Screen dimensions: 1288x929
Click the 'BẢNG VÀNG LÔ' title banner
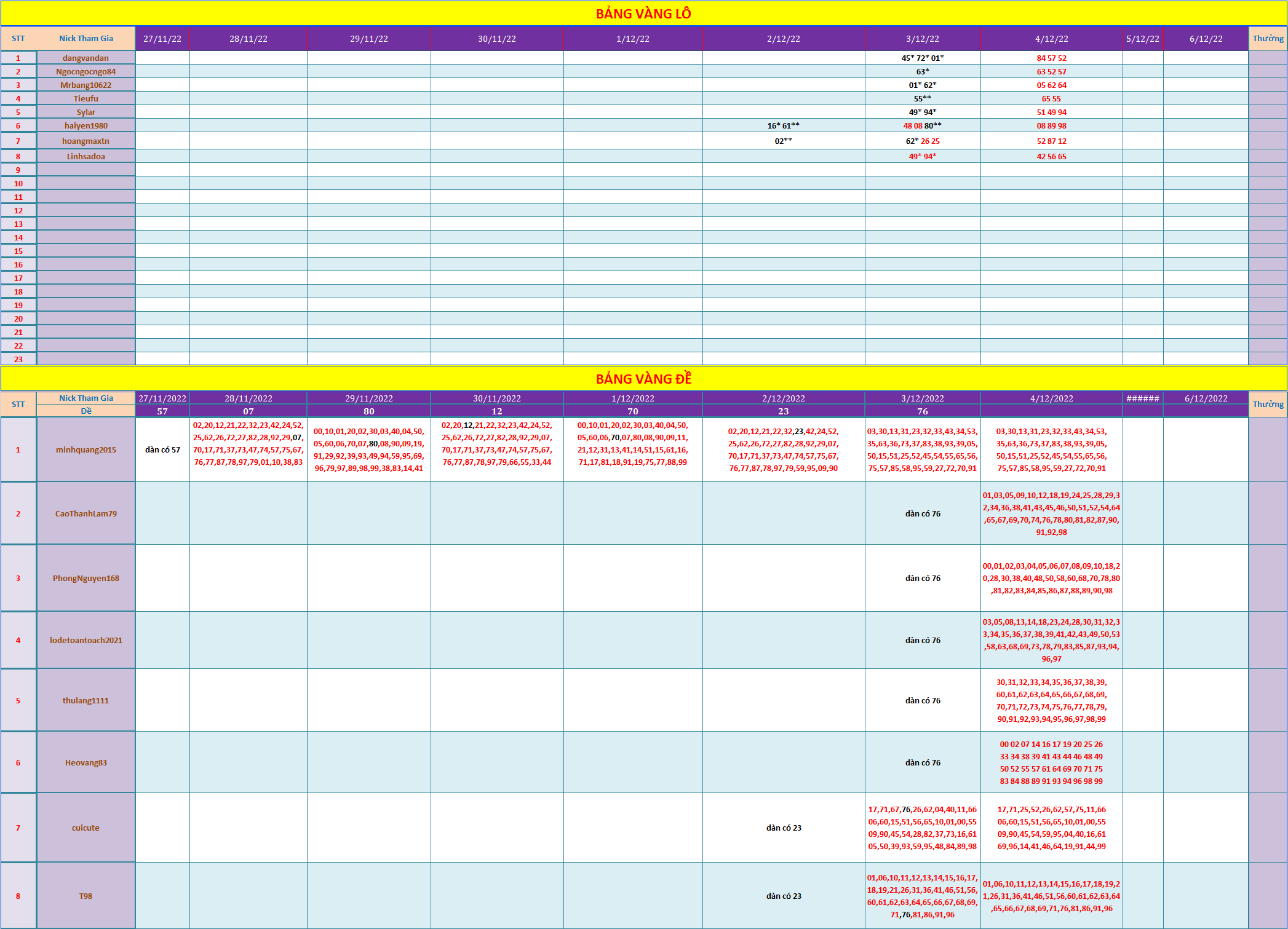643,14
